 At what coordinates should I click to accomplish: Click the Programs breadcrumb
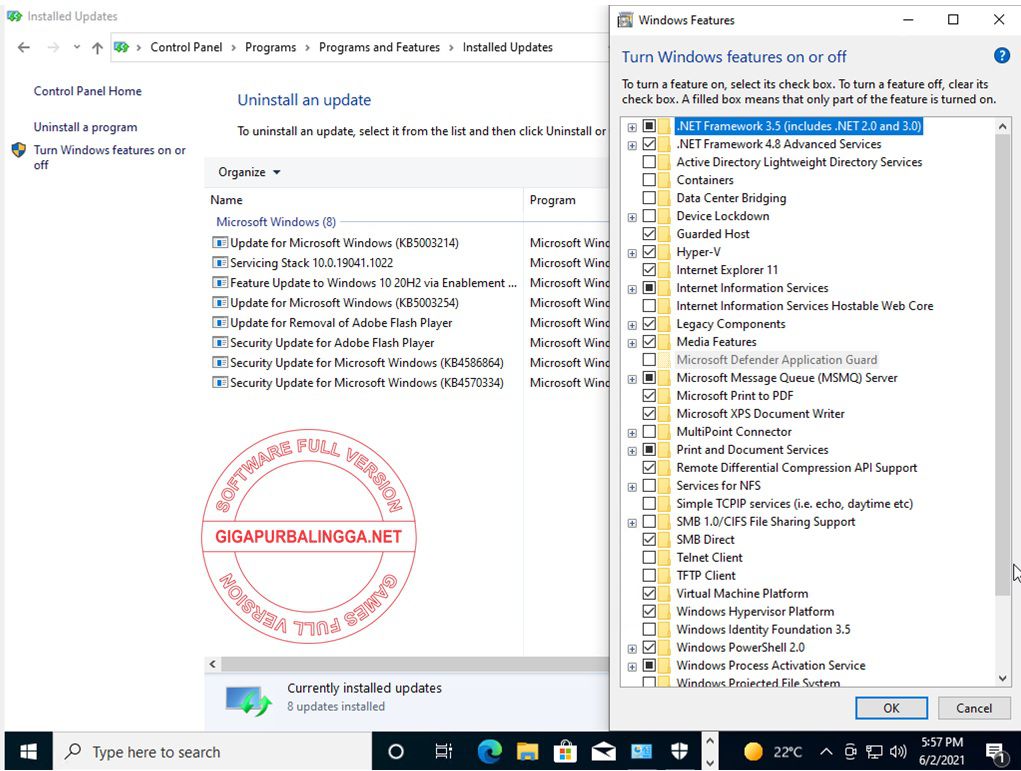pyautogui.click(x=270, y=48)
